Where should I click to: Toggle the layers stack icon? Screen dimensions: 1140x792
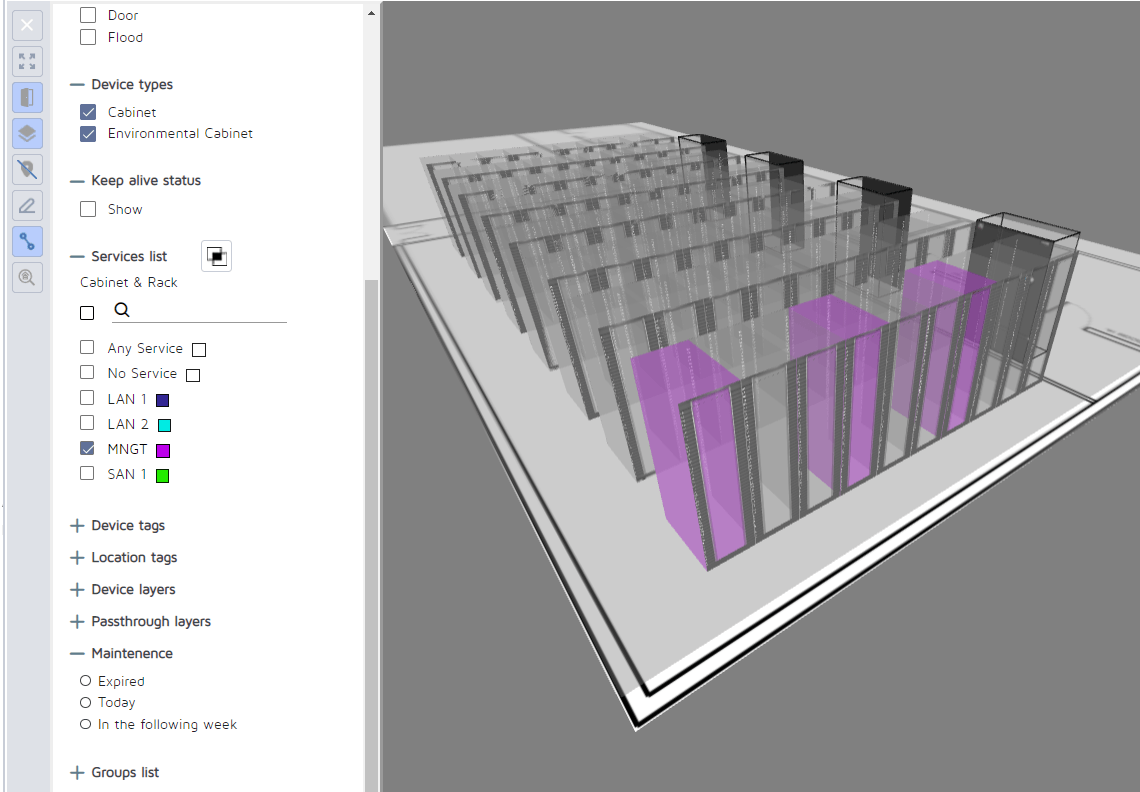pos(27,133)
